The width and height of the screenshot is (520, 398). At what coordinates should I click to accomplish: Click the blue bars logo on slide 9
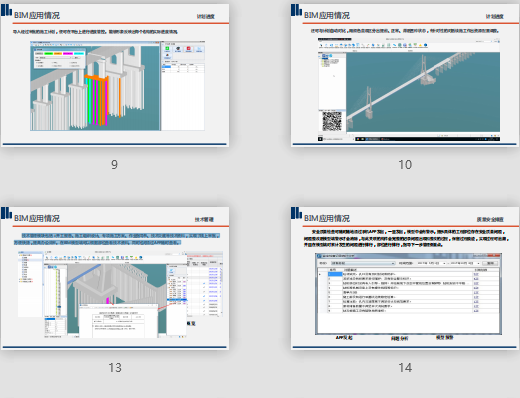[x=6, y=10]
